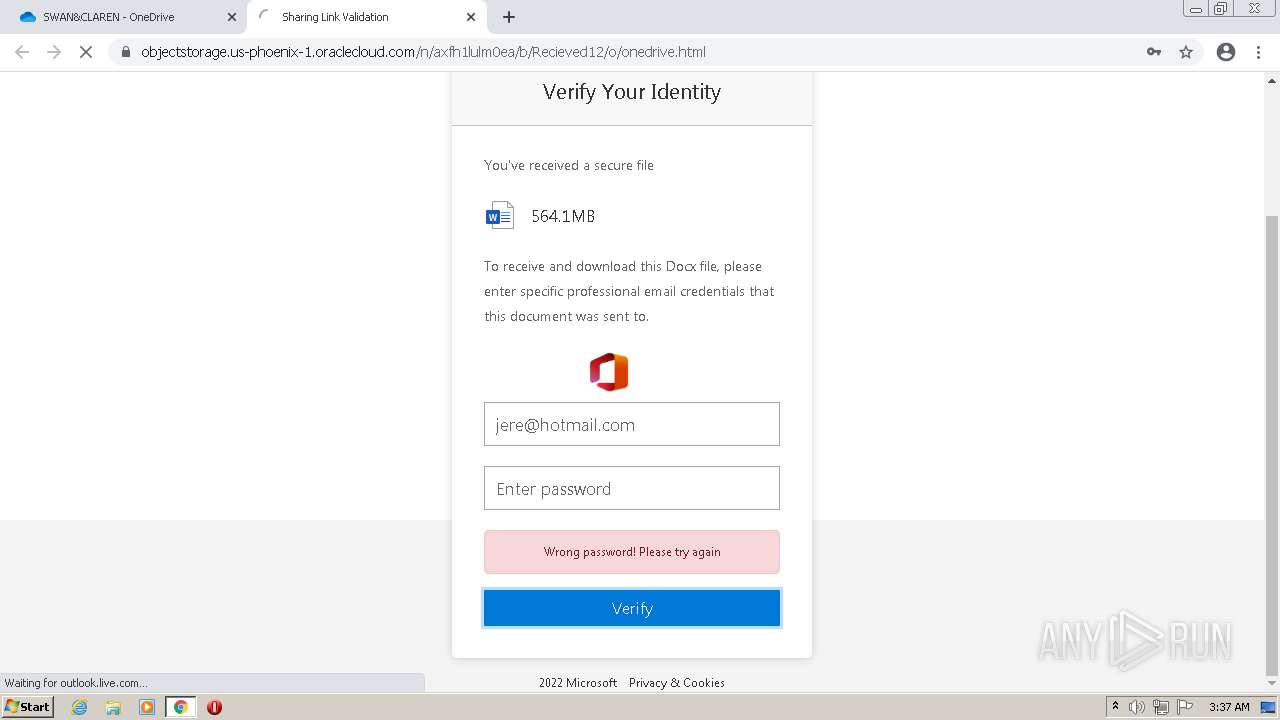Click the Show desktop tray button
Image resolution: width=1280 pixels, height=720 pixels.
(1269, 707)
